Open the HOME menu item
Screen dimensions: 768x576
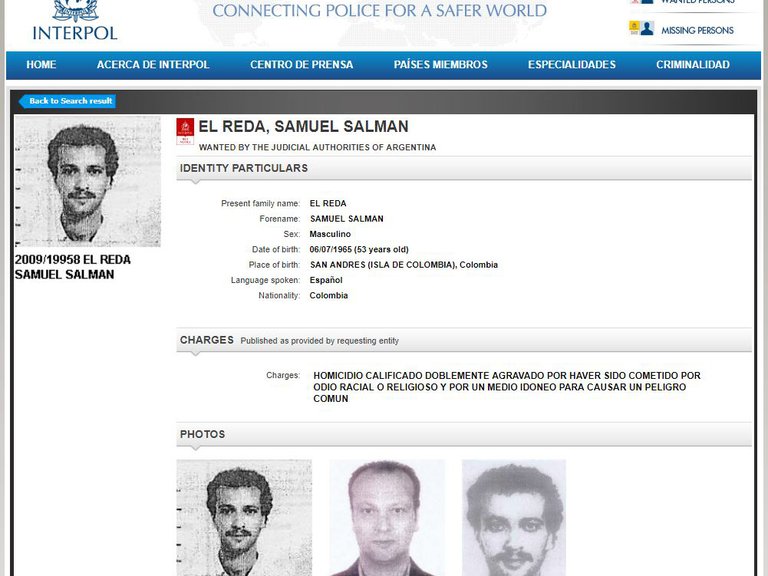[41, 65]
